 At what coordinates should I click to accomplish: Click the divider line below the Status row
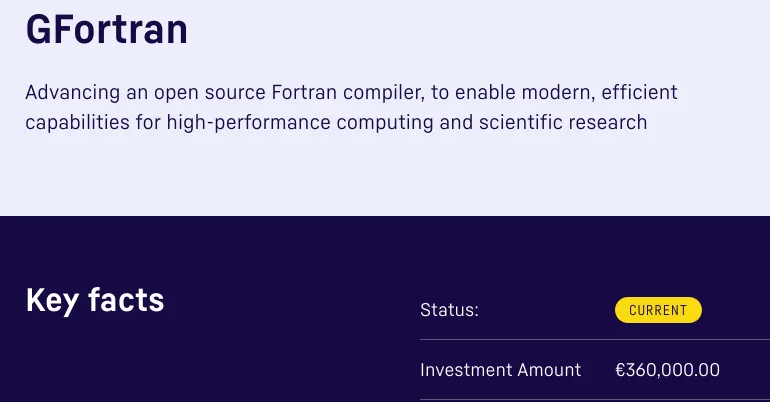[x=595, y=340]
